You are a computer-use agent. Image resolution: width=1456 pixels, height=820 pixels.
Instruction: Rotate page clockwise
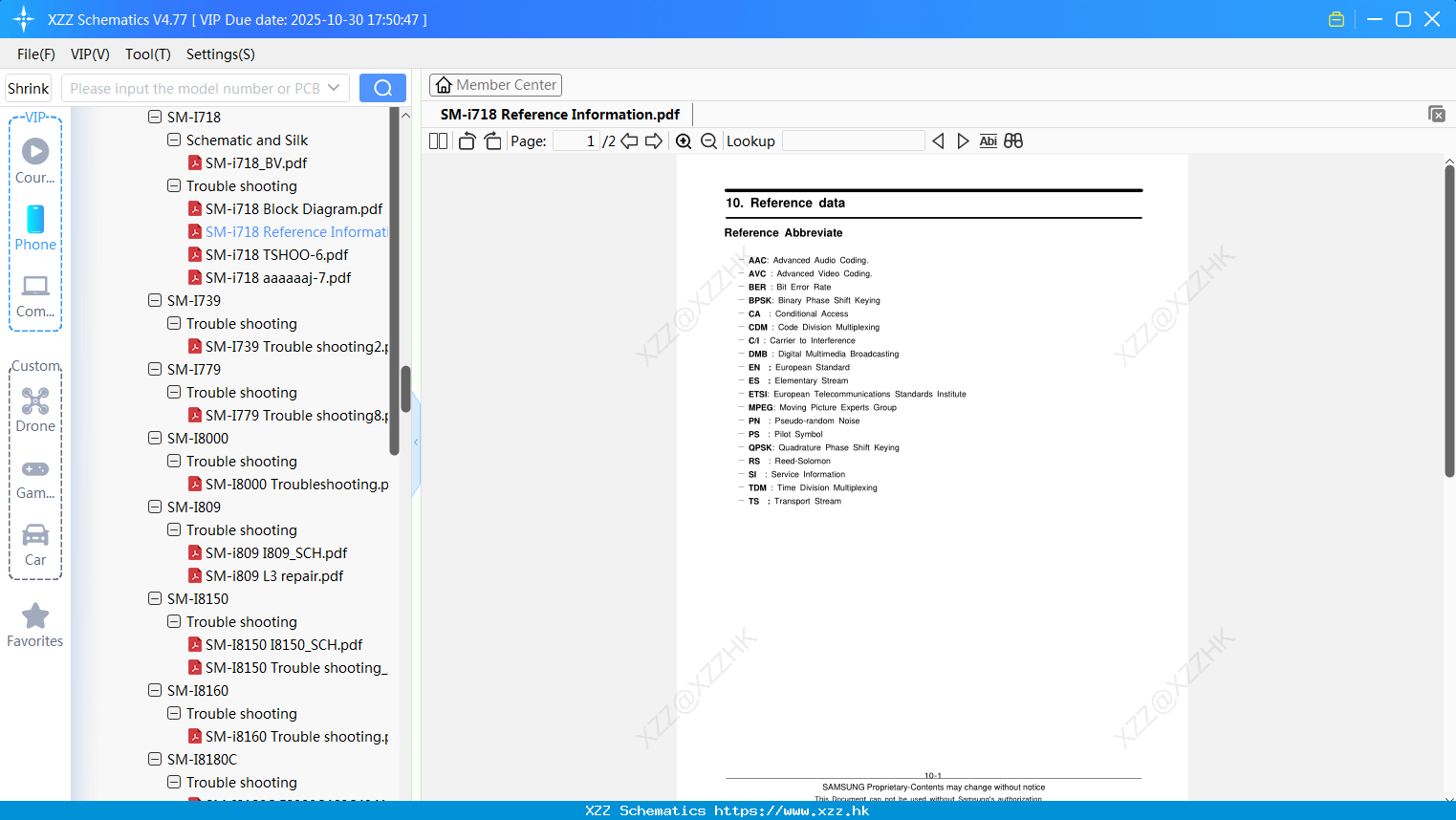click(492, 141)
